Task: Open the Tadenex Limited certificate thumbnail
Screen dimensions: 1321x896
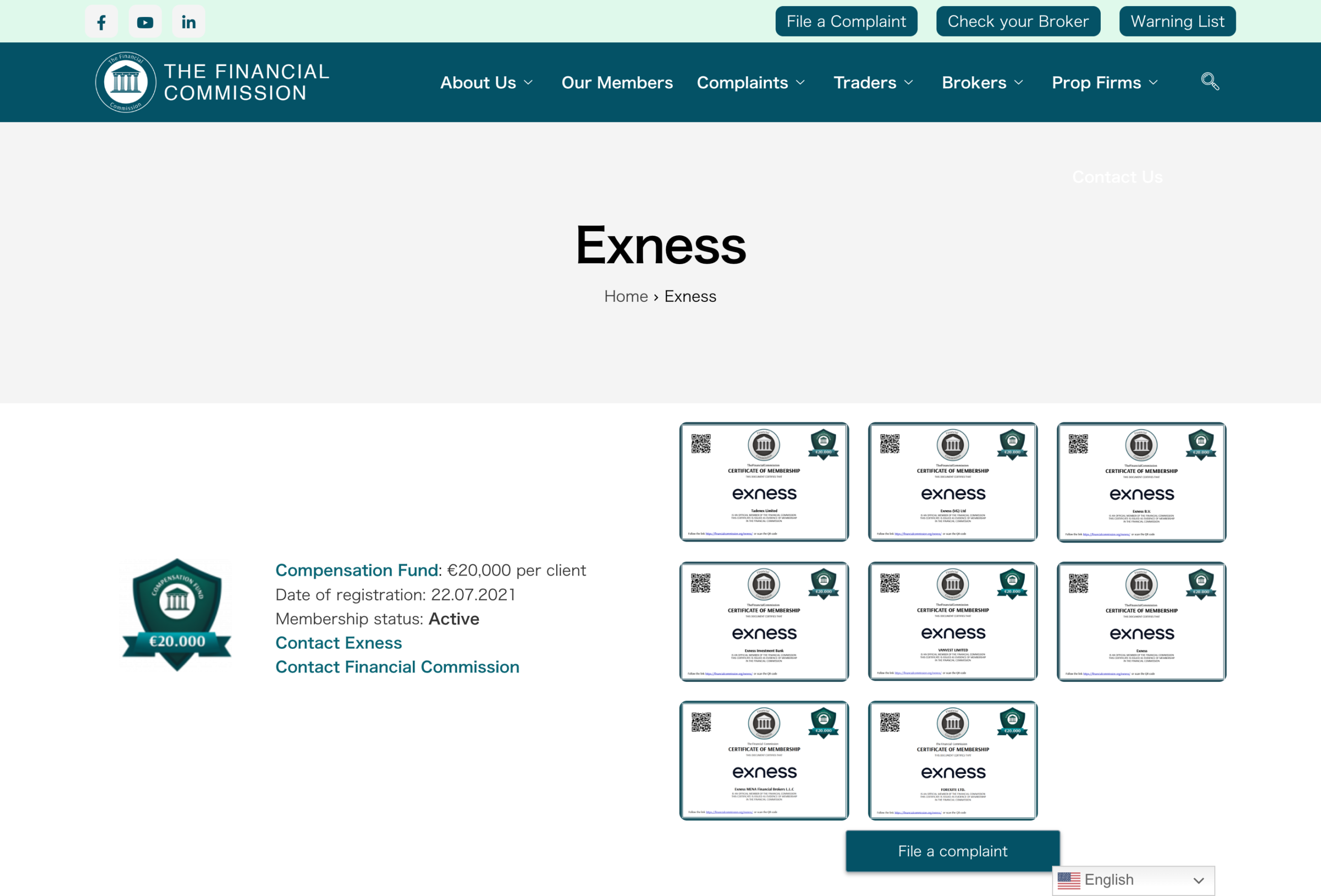Action: coord(763,481)
